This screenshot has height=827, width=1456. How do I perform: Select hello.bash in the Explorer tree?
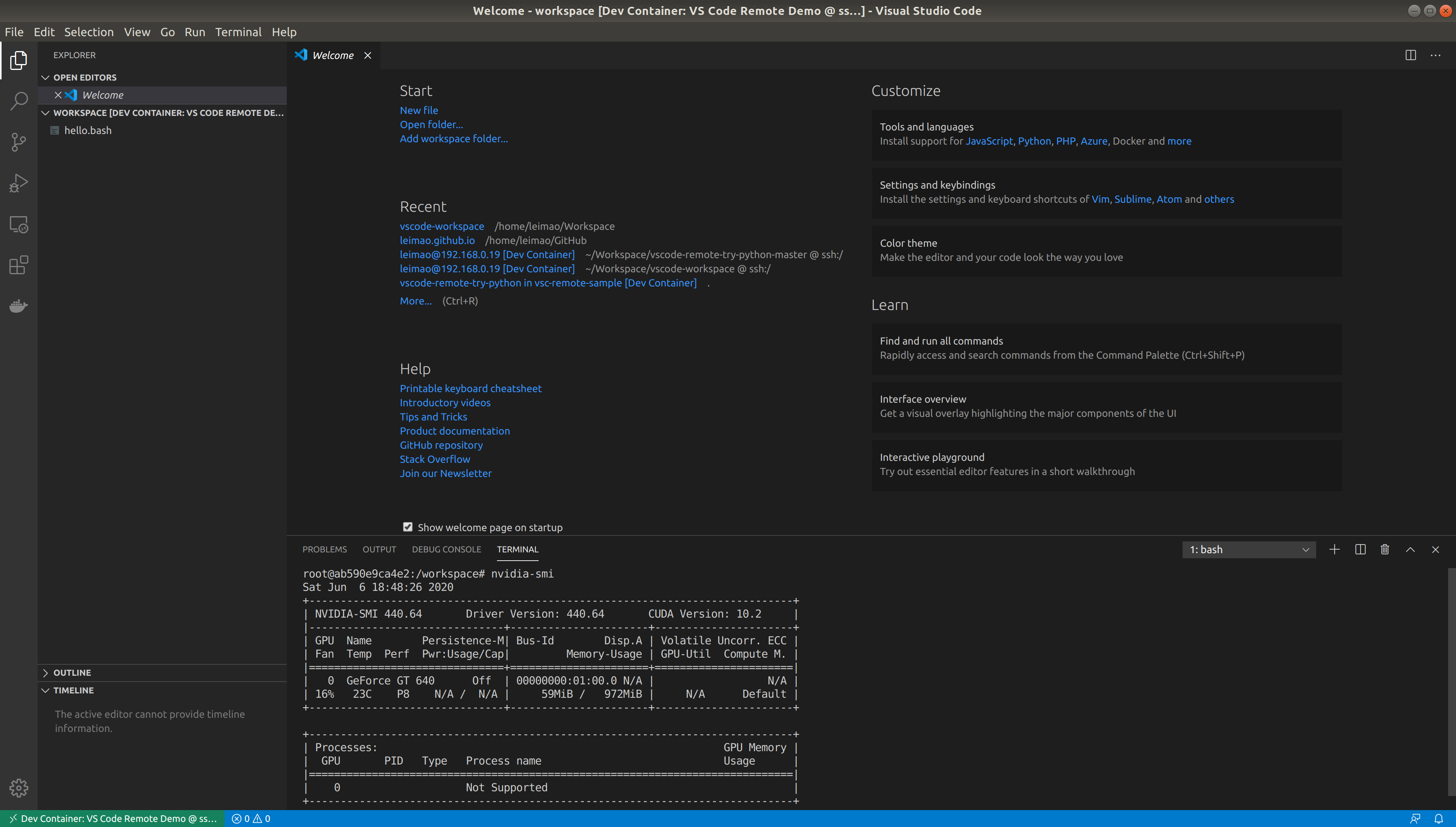[x=162, y=130]
